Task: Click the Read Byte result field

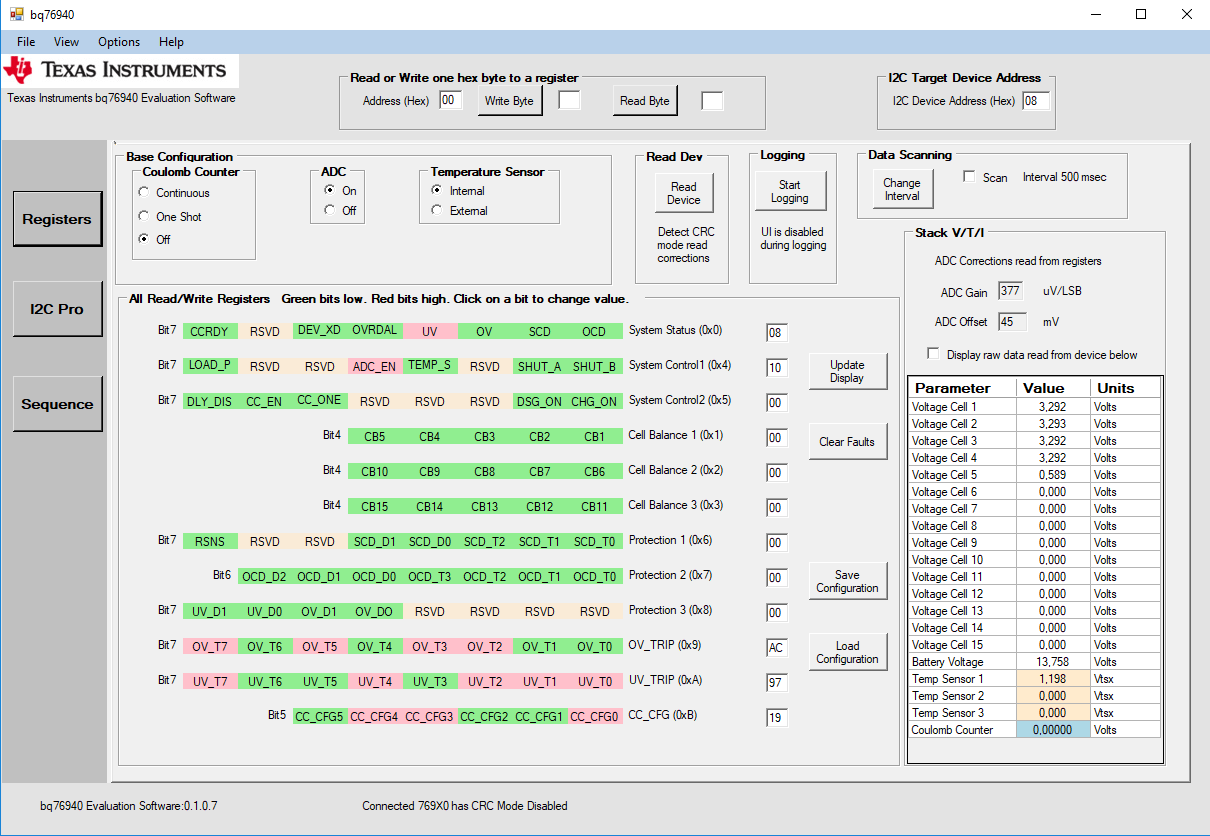Action: (712, 100)
